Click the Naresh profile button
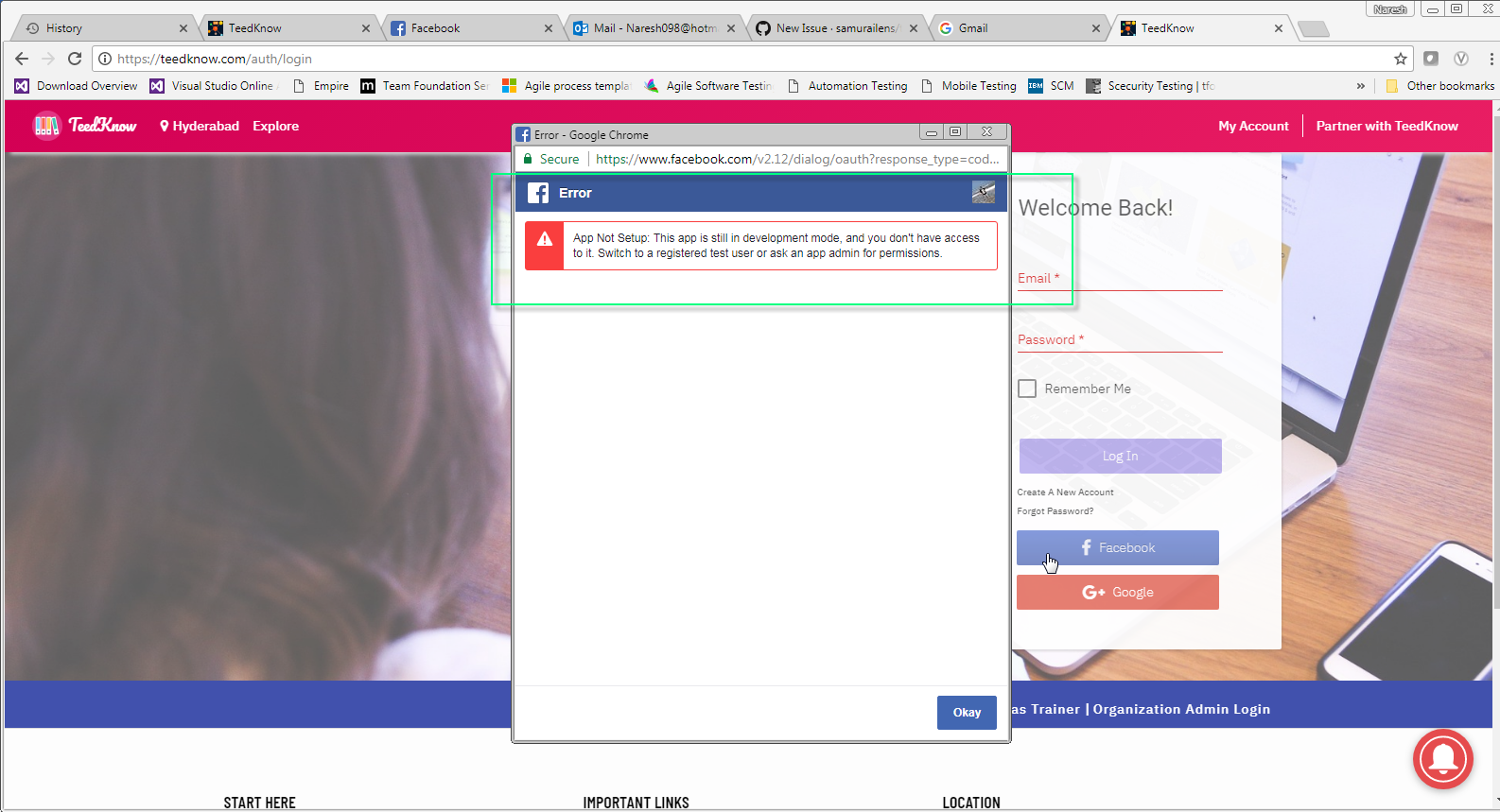 1390,9
